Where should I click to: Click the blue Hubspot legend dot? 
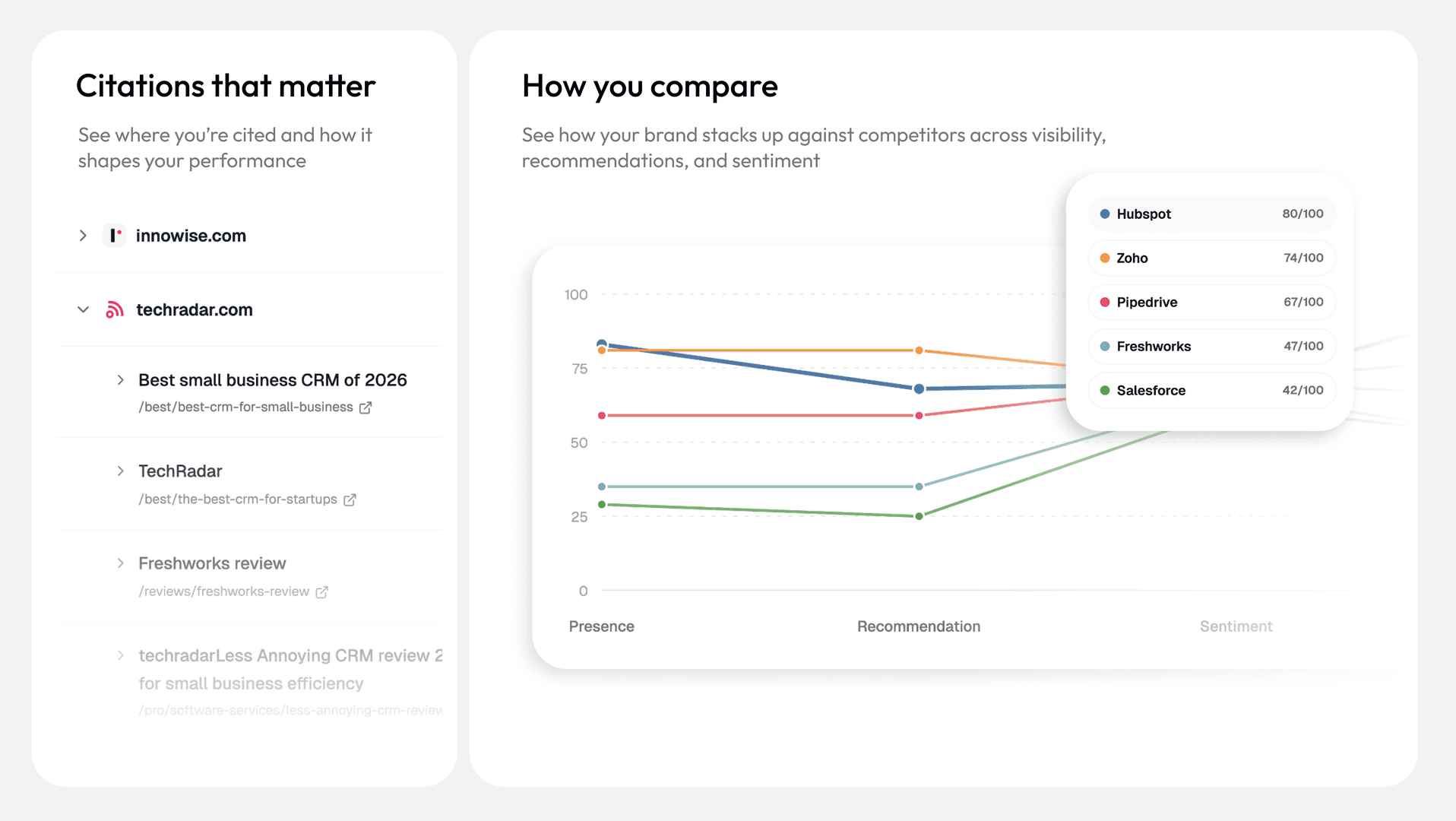pyautogui.click(x=1105, y=214)
